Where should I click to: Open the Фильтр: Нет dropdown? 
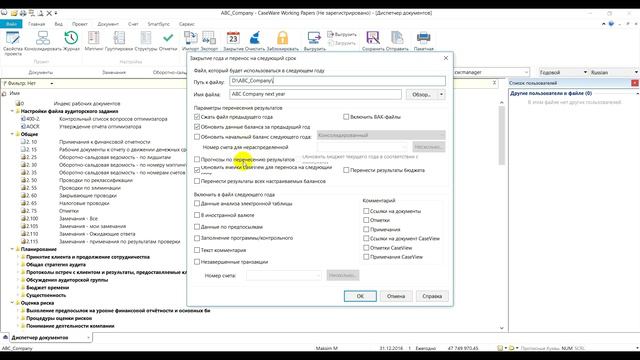51,83
